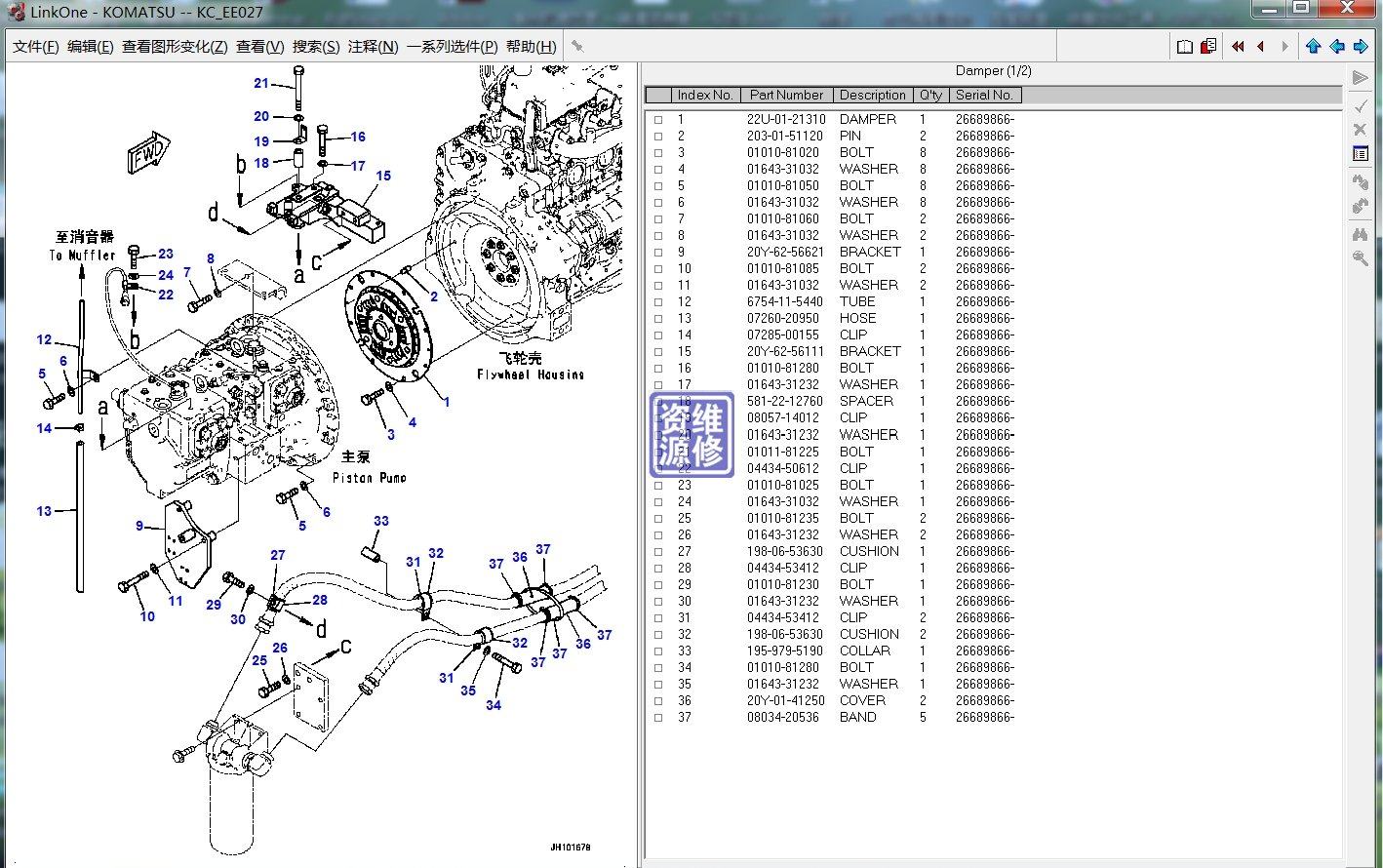Click the red books library icon

click(x=1208, y=47)
